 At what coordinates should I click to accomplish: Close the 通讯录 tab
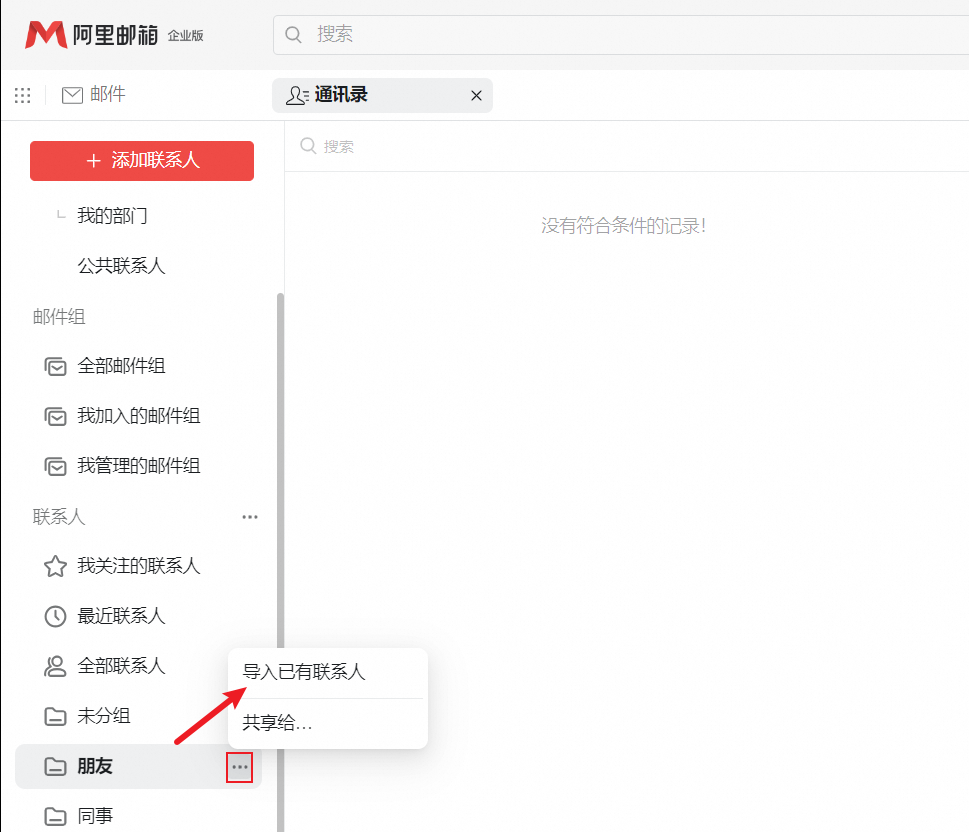click(x=477, y=95)
